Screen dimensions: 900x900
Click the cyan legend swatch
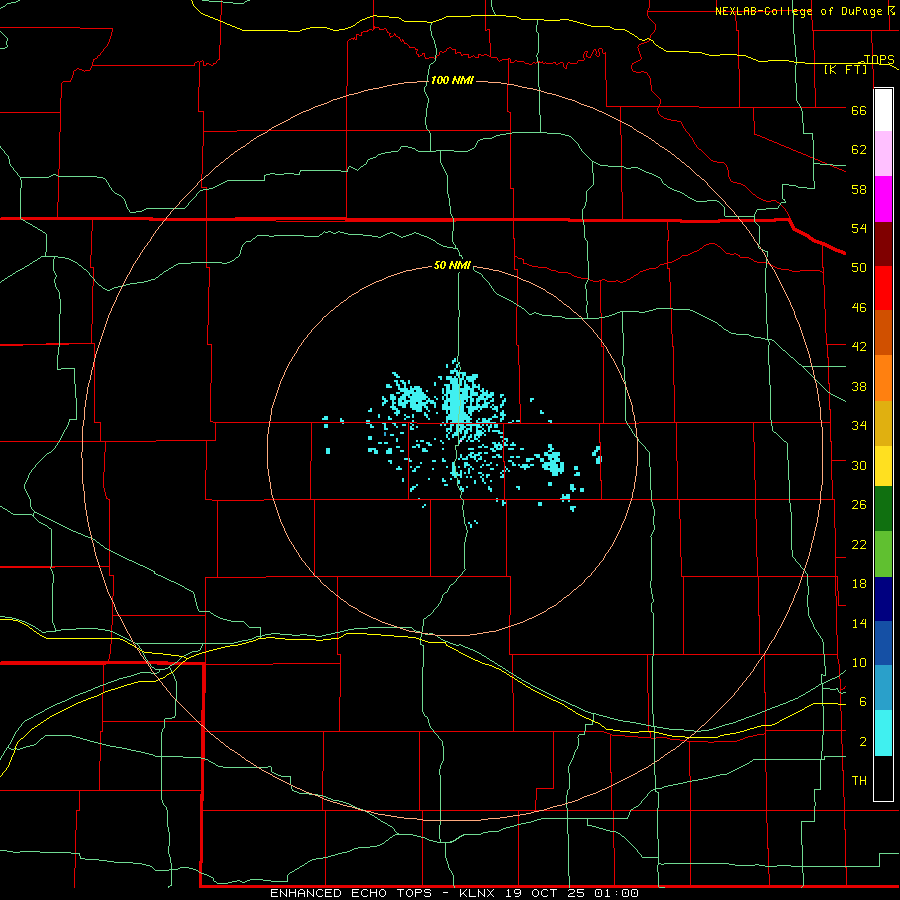click(x=883, y=734)
